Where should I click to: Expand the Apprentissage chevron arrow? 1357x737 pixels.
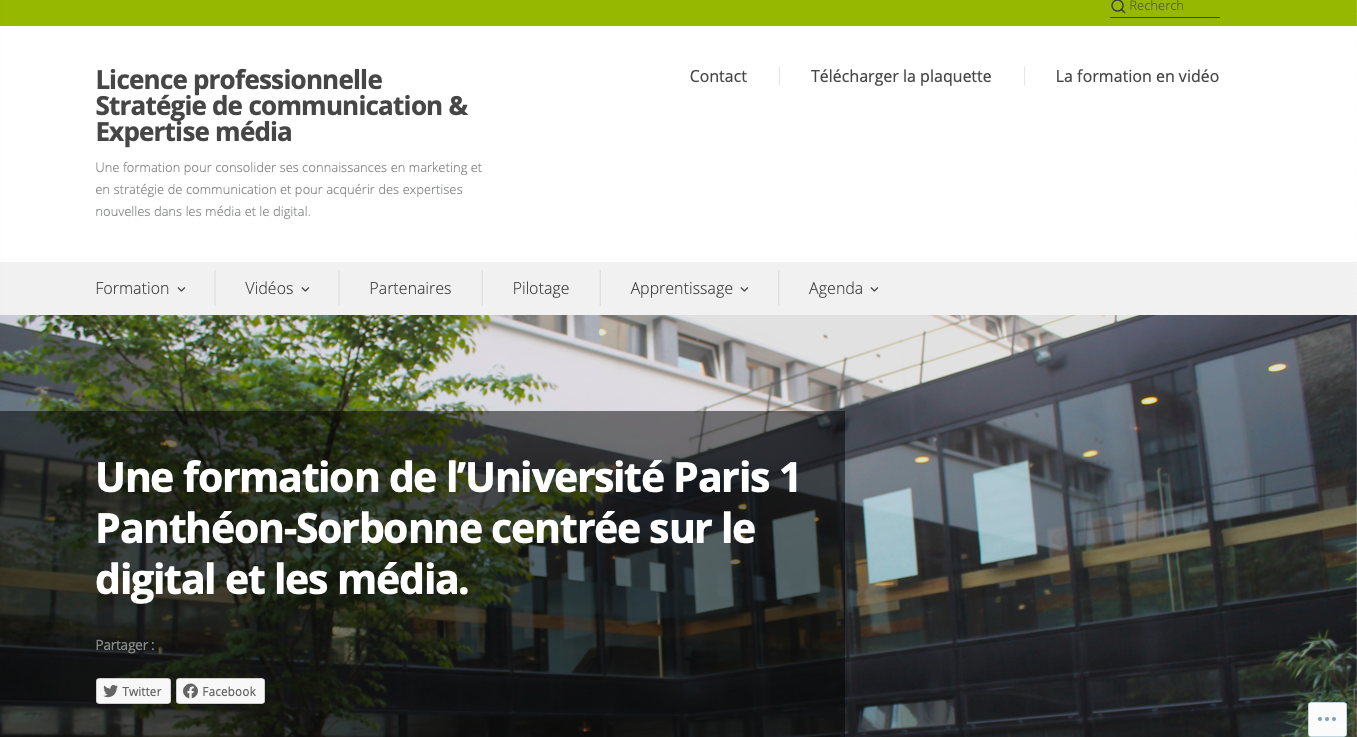[x=744, y=289]
